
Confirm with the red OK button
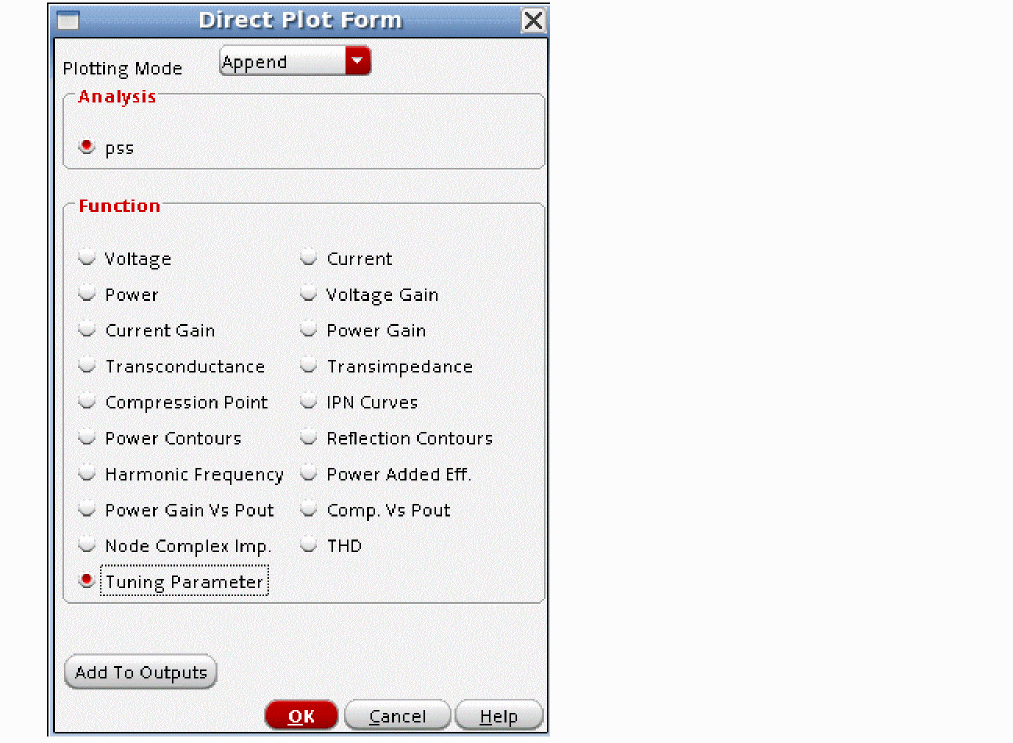tap(301, 715)
